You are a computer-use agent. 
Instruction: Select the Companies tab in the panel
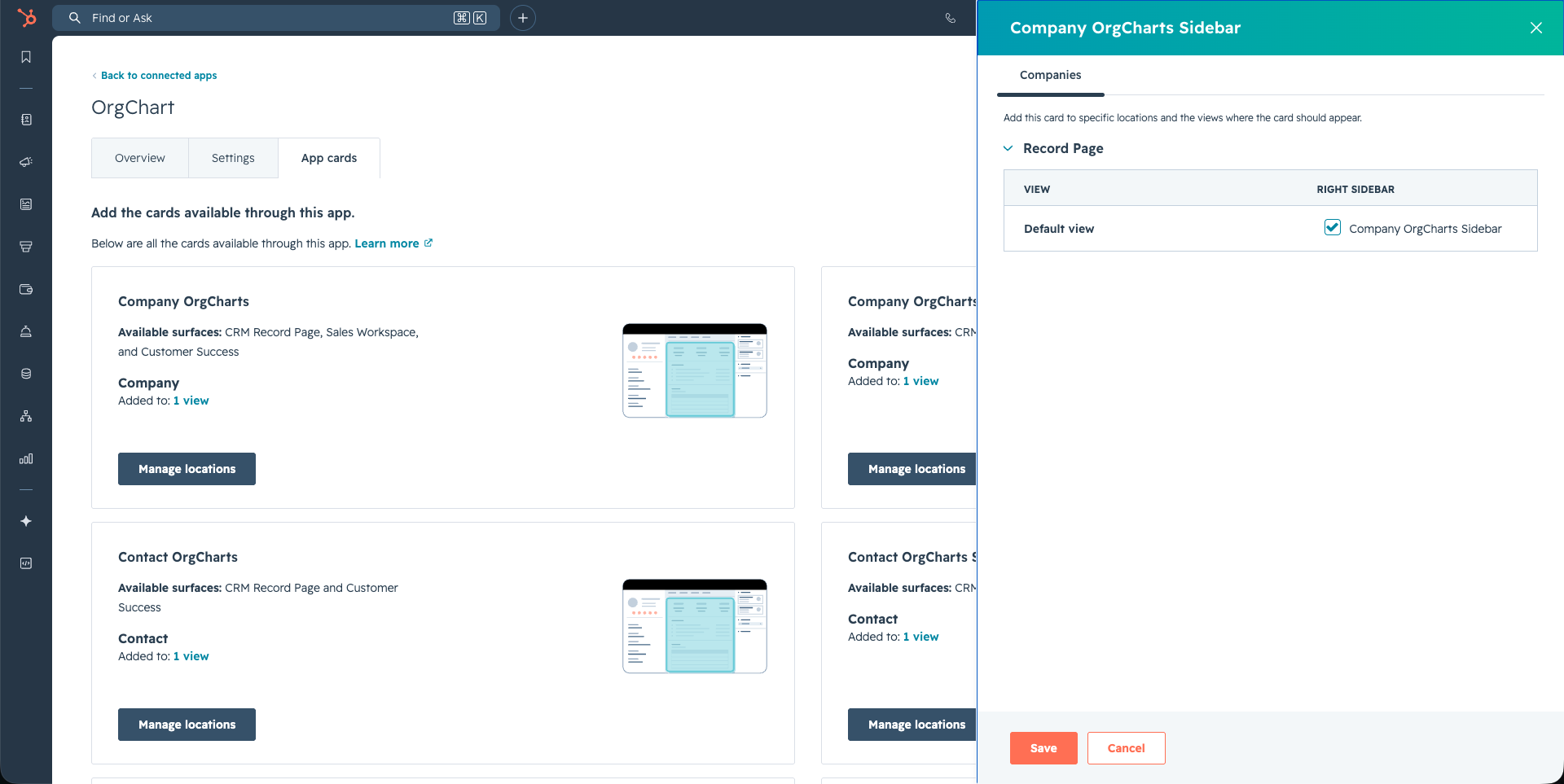tap(1051, 75)
